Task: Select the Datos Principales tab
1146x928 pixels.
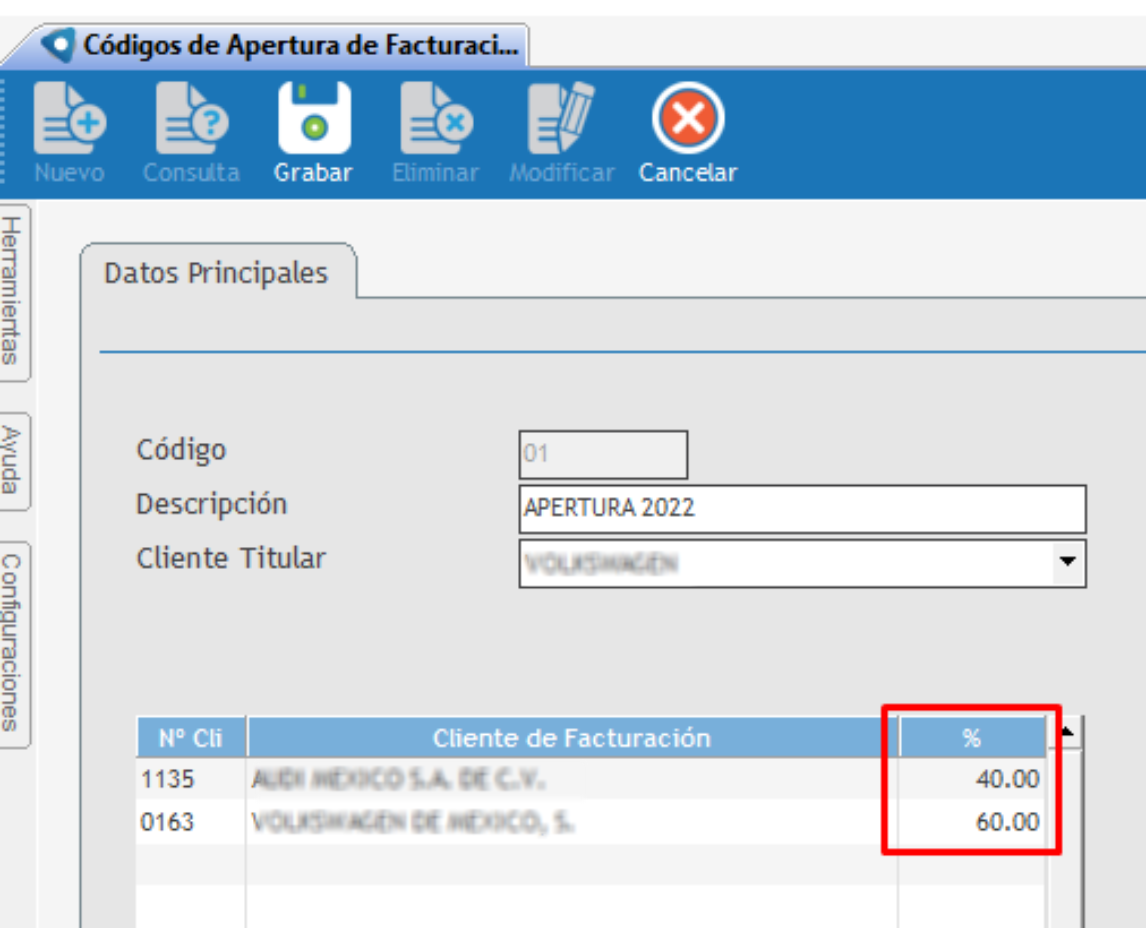Action: (x=216, y=273)
